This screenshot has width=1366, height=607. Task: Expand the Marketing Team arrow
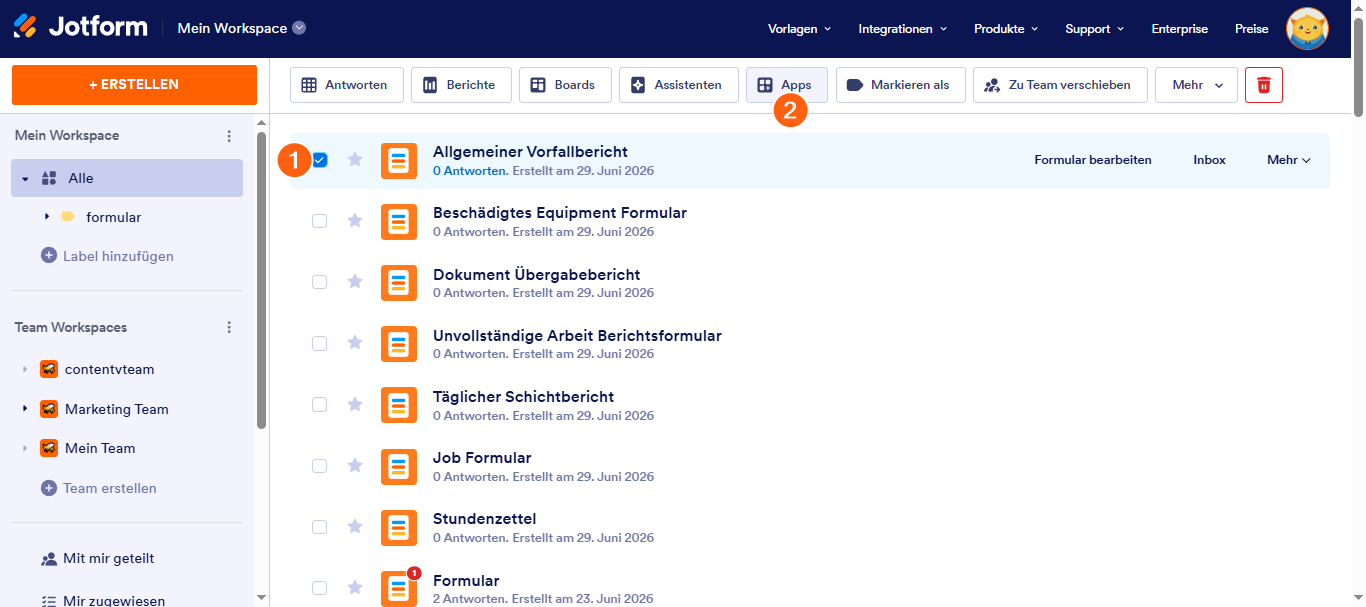[25, 409]
